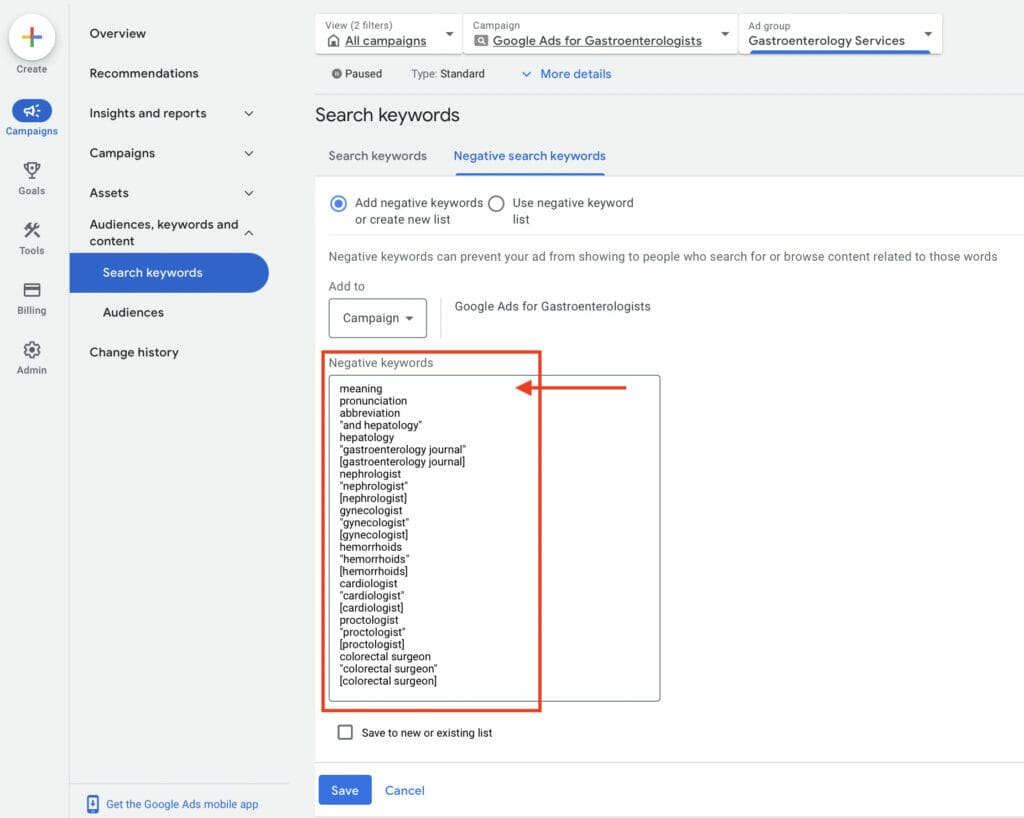The height and width of the screenshot is (818, 1024).
Task: Expand the Campaigns nav section
Action: coord(249,153)
